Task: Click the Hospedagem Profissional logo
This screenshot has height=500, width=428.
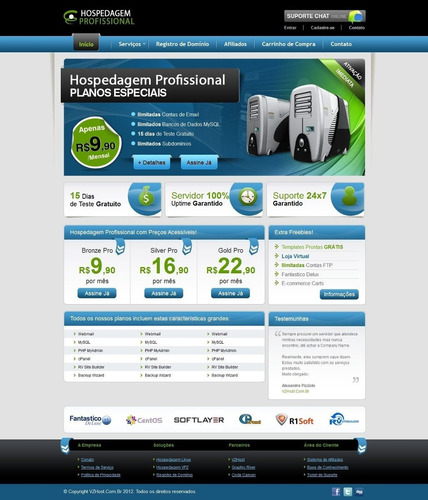Action: [99, 17]
